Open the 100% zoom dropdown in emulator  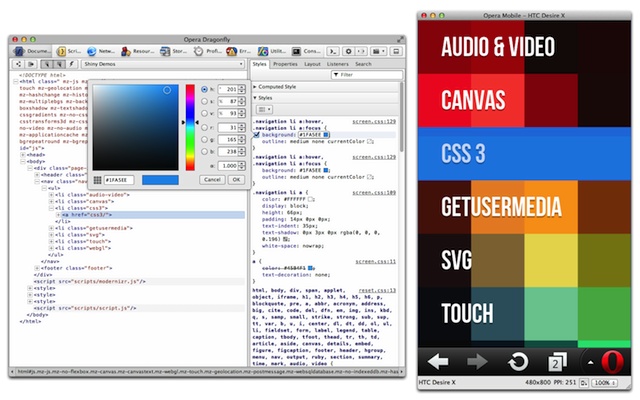[605, 383]
